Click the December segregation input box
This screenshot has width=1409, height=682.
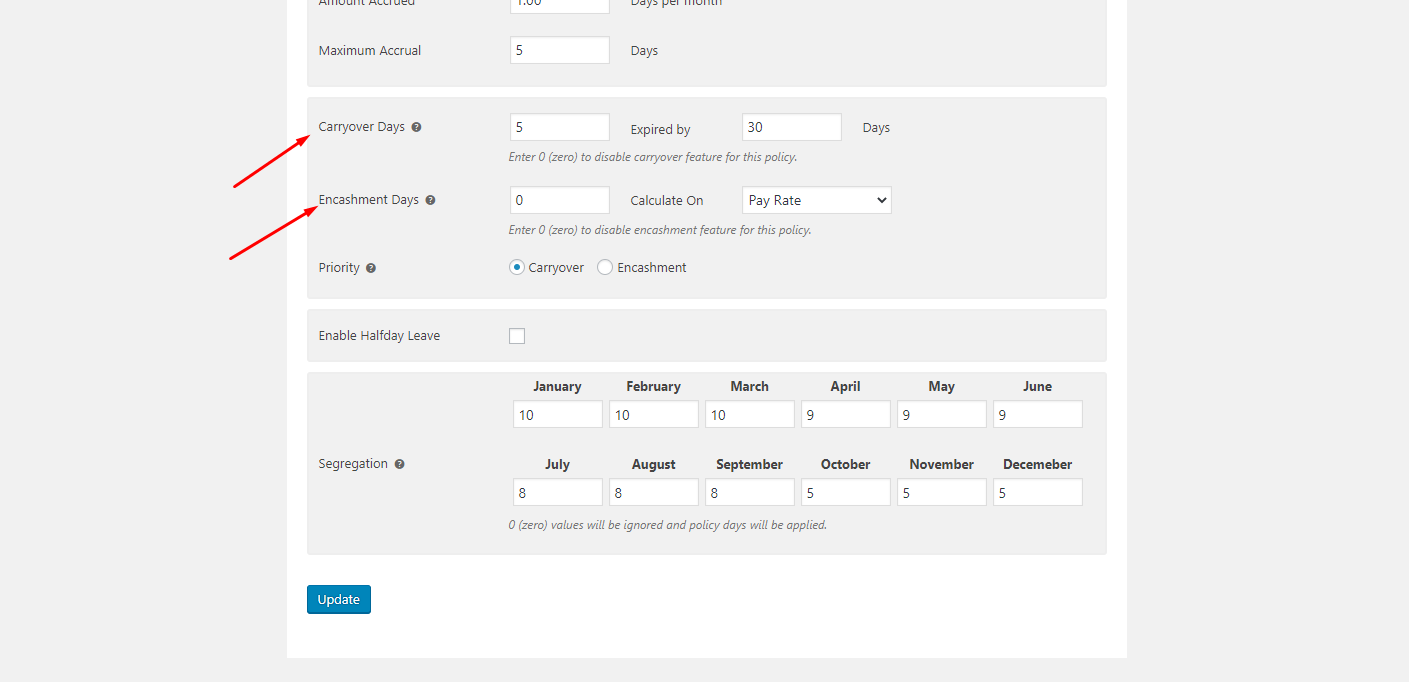click(1037, 491)
